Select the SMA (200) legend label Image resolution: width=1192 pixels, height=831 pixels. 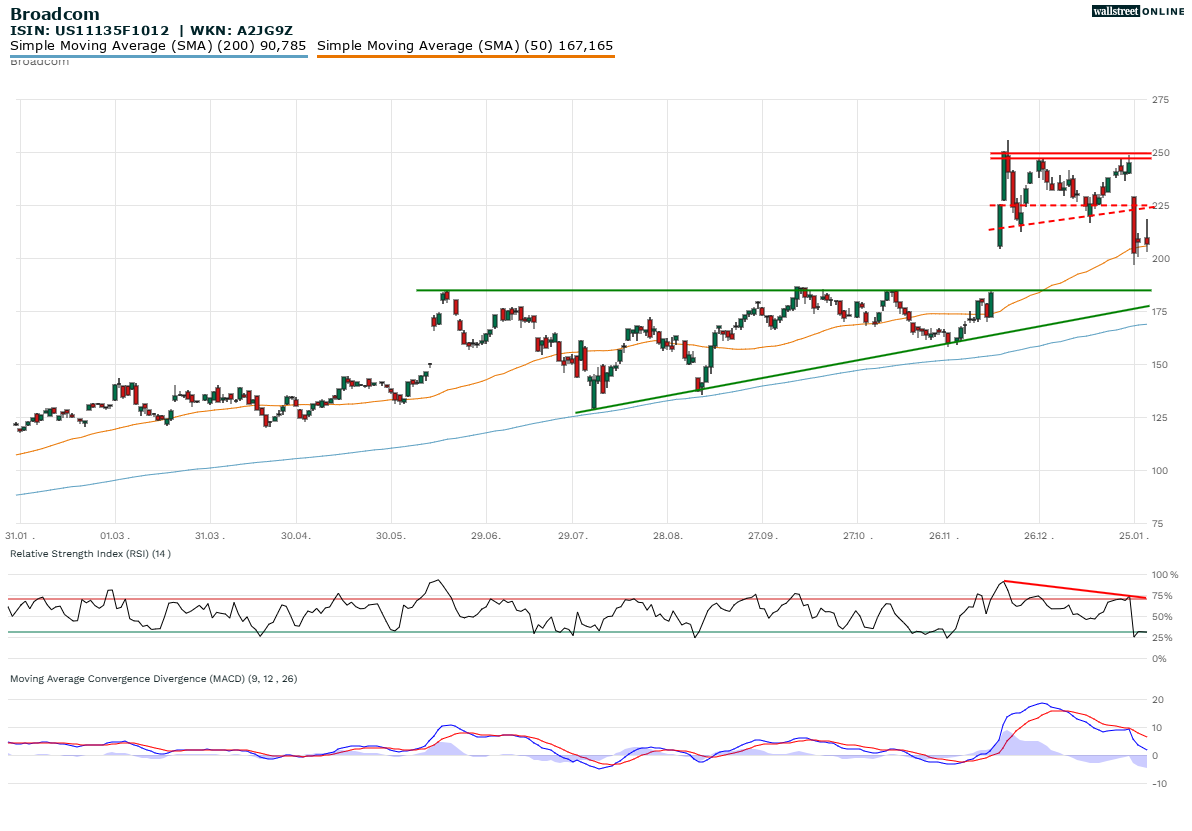[158, 46]
